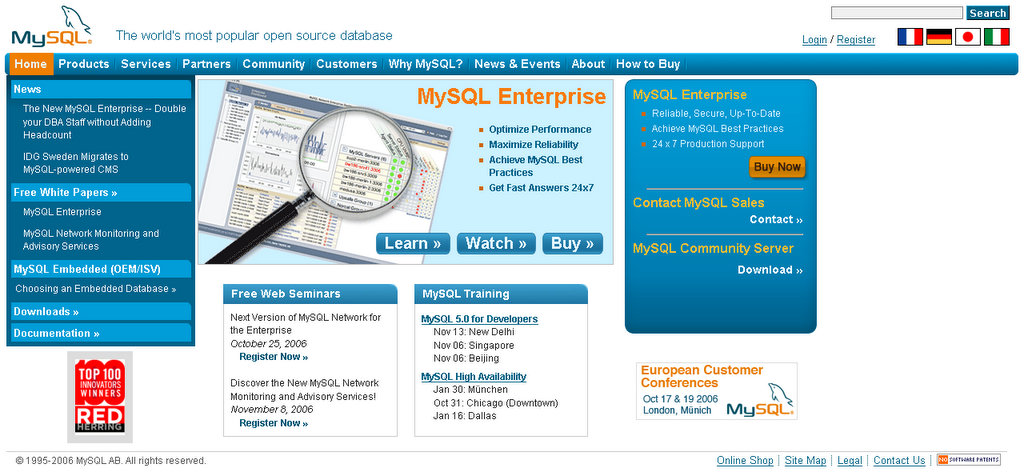This screenshot has width=1024, height=476.
Task: Open MySQL Enterprise white paper link
Action: pyautogui.click(x=62, y=212)
